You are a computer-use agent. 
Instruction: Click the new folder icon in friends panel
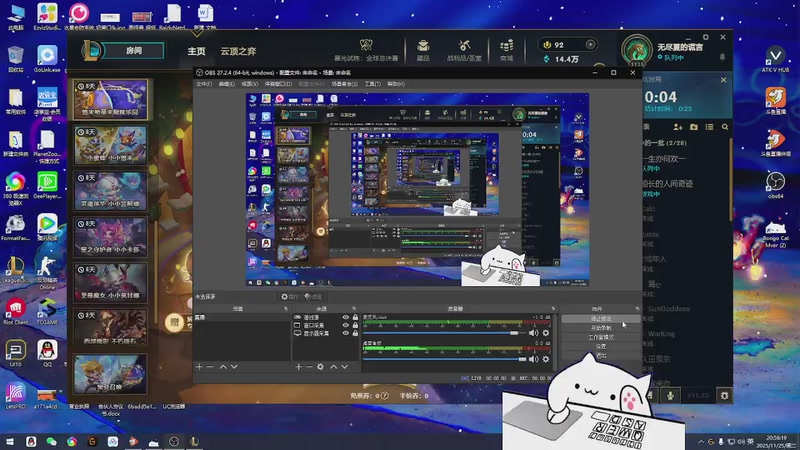pos(694,127)
